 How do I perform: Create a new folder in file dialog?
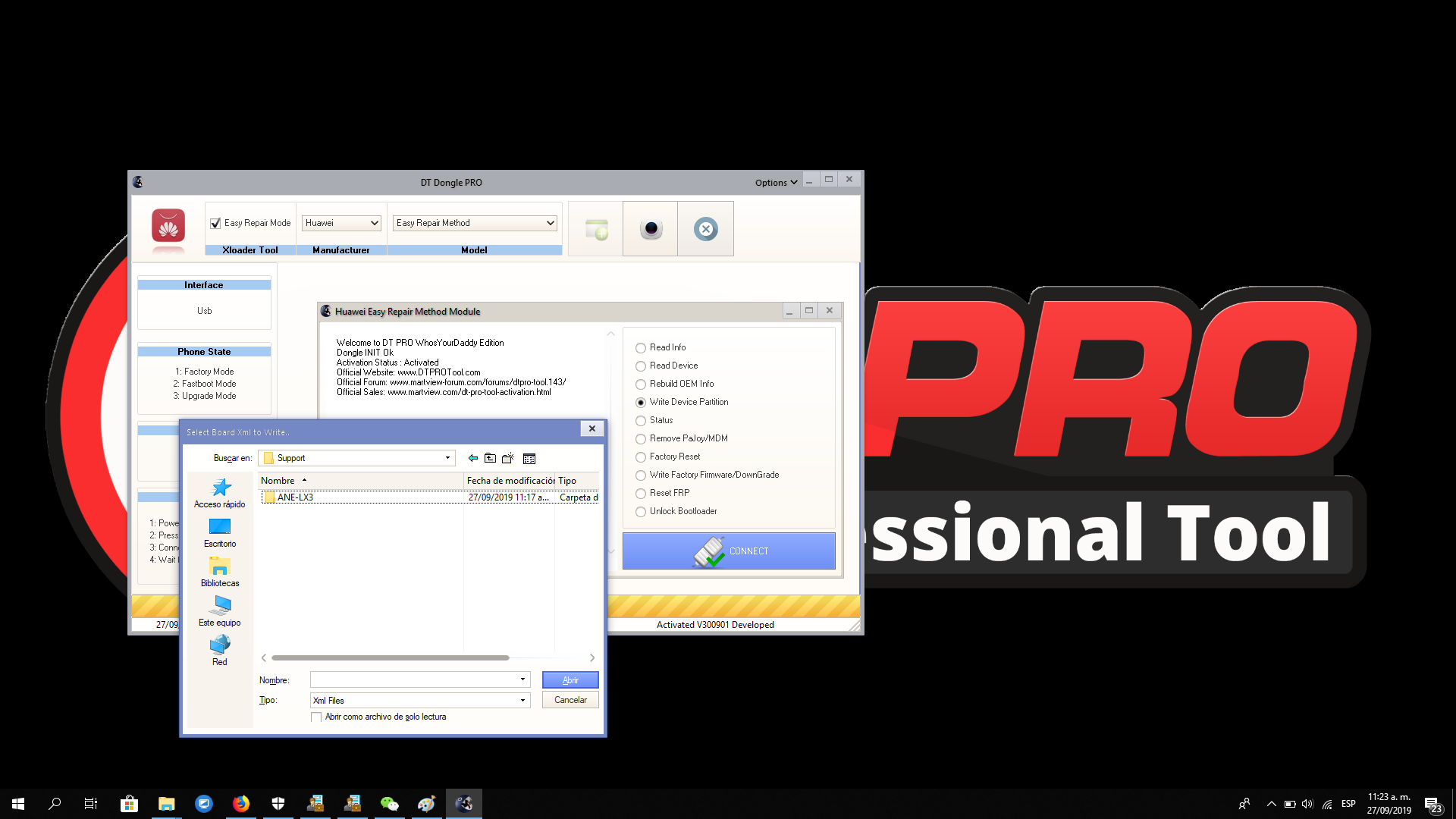coord(508,458)
